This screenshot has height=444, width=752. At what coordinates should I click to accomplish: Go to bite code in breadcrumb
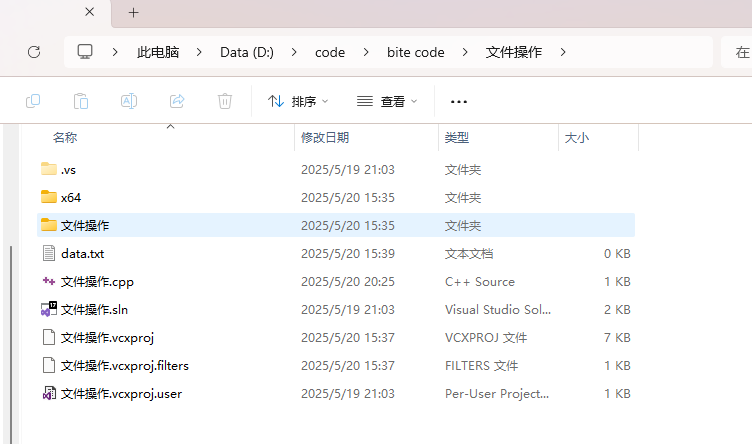(x=416, y=52)
